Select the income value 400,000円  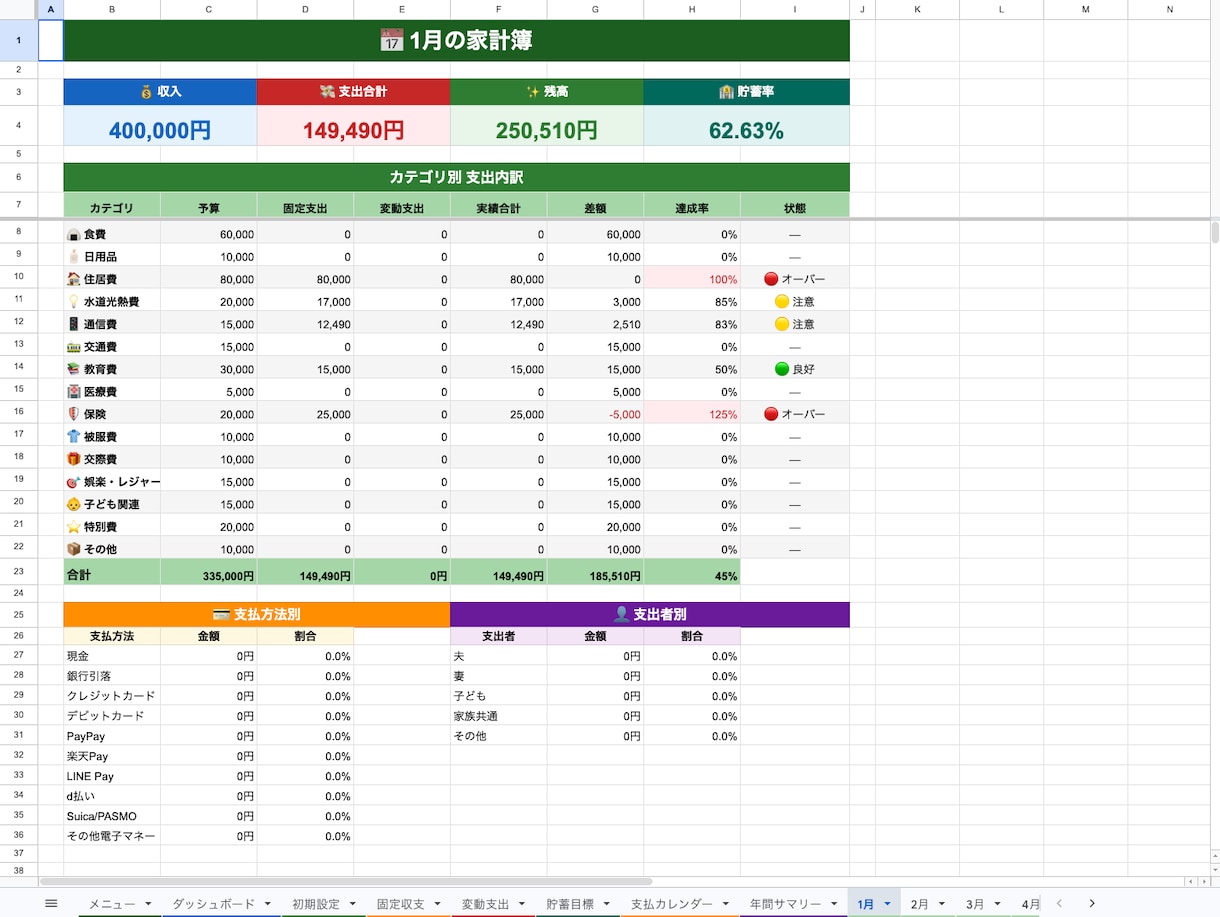pos(160,130)
